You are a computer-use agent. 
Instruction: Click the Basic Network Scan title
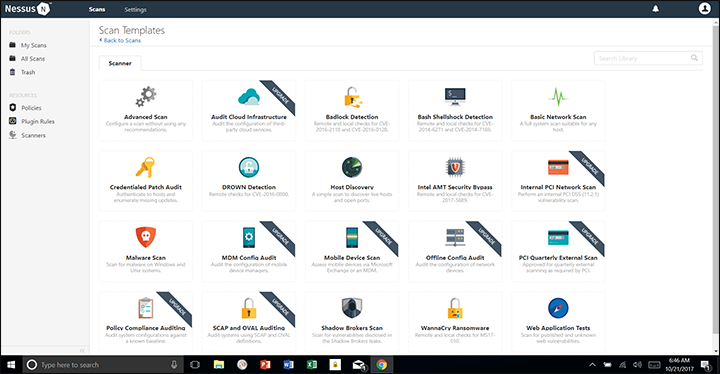(558, 117)
